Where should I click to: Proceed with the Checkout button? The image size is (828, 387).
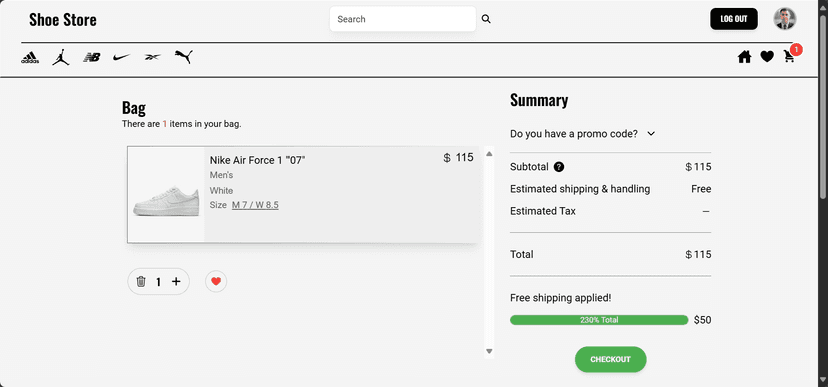tap(610, 360)
